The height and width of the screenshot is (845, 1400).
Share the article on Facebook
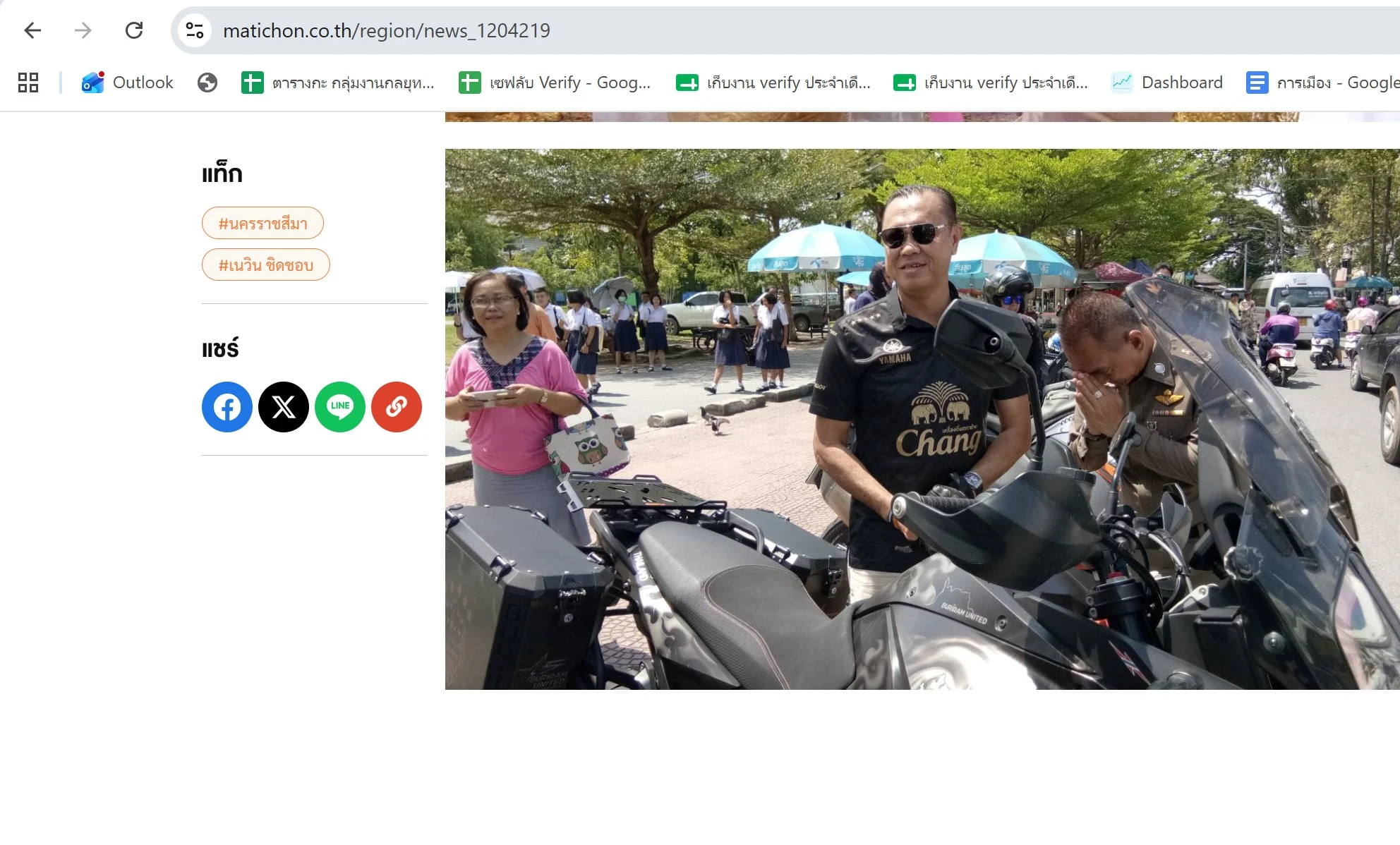pyautogui.click(x=227, y=407)
